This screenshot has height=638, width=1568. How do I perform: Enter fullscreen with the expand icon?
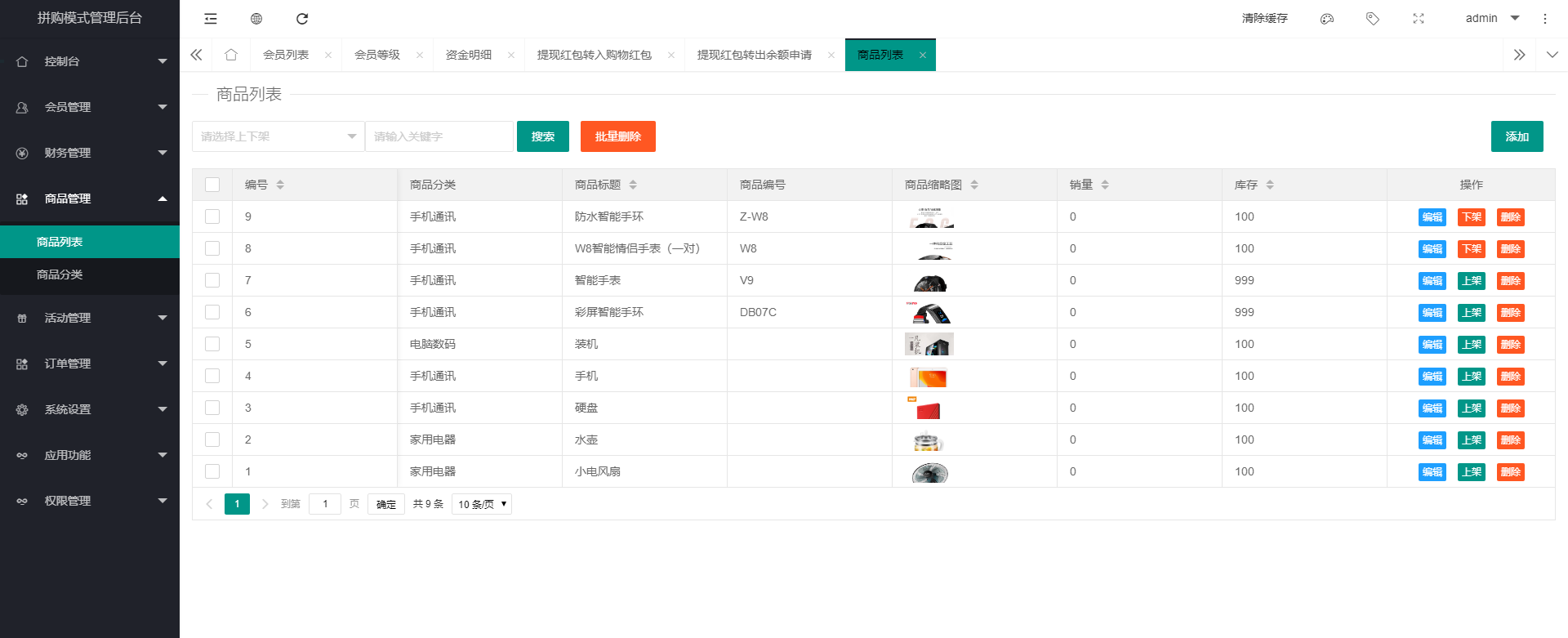(x=1419, y=19)
